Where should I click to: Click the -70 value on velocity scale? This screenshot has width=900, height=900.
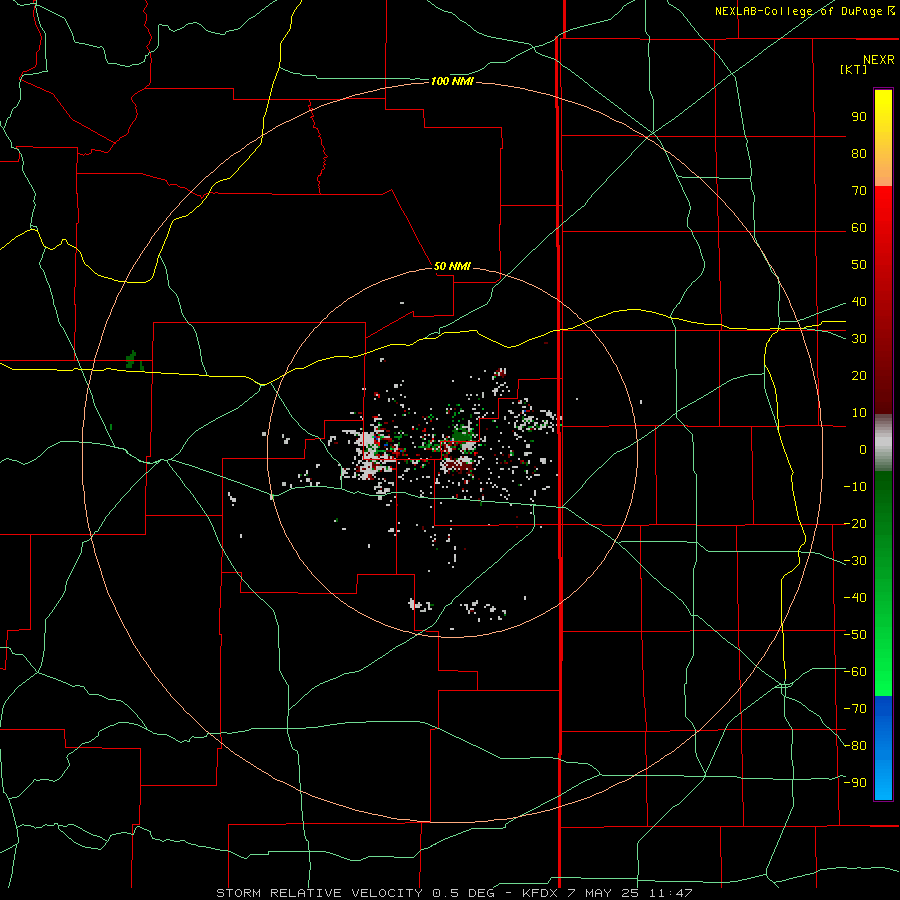pos(855,709)
